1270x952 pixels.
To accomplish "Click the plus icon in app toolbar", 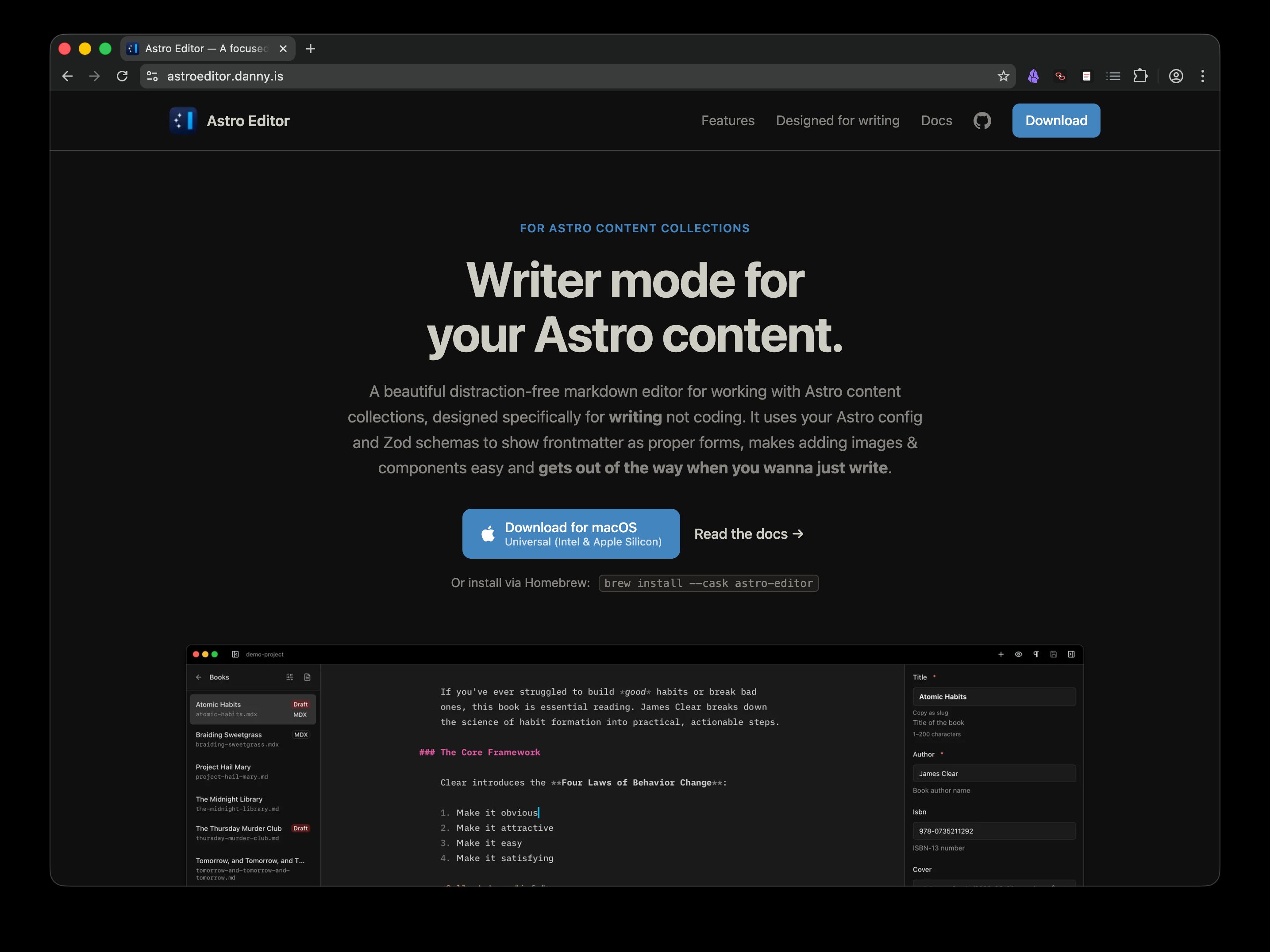I will click(1001, 654).
